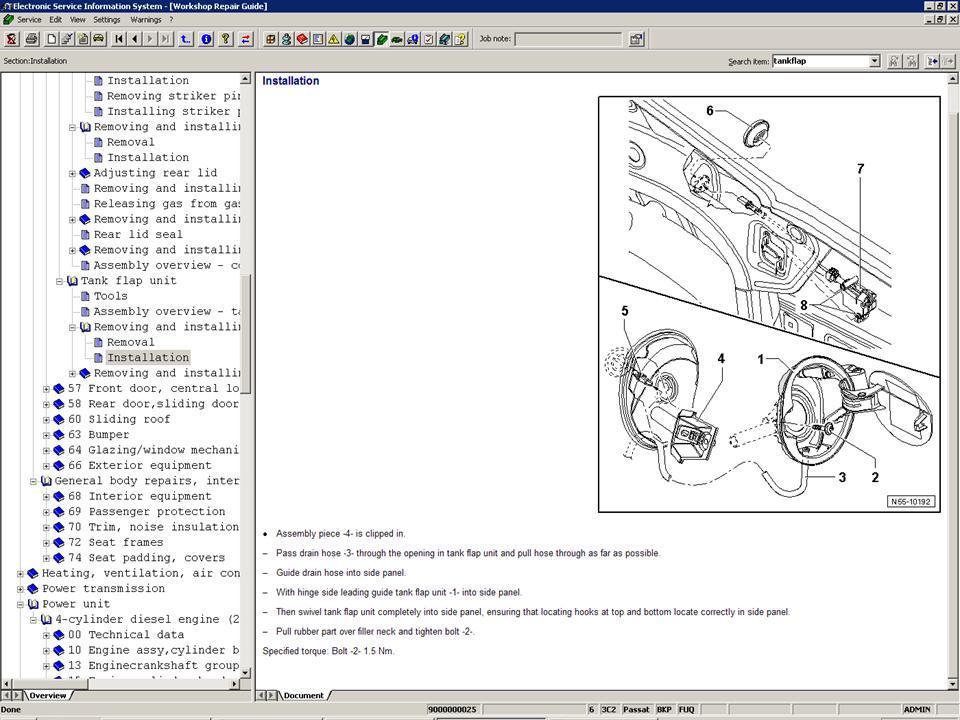Image resolution: width=960 pixels, height=720 pixels.
Task: Click the blue up-level arrow icon
Action: (186, 39)
